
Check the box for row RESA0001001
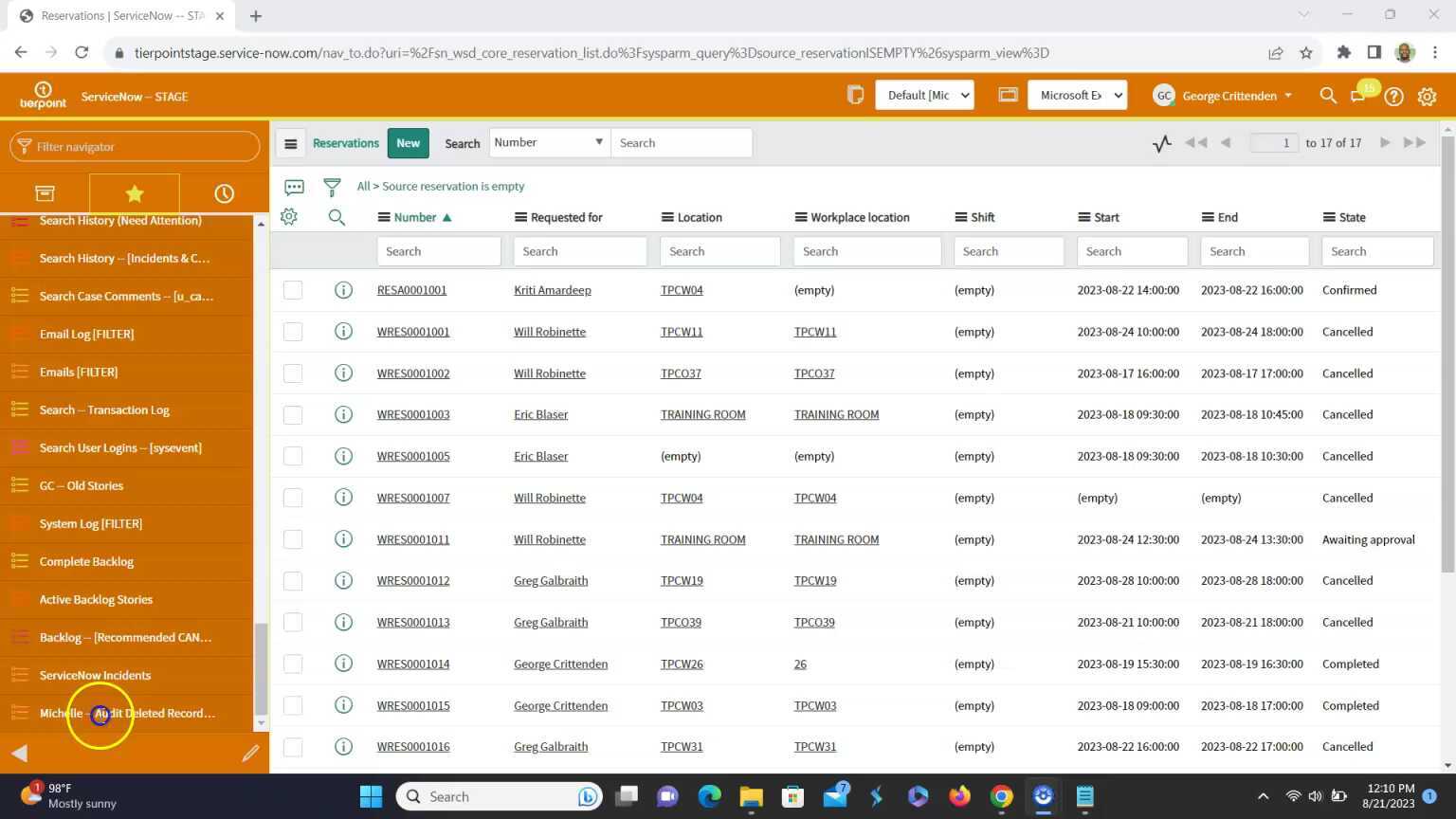coord(293,290)
